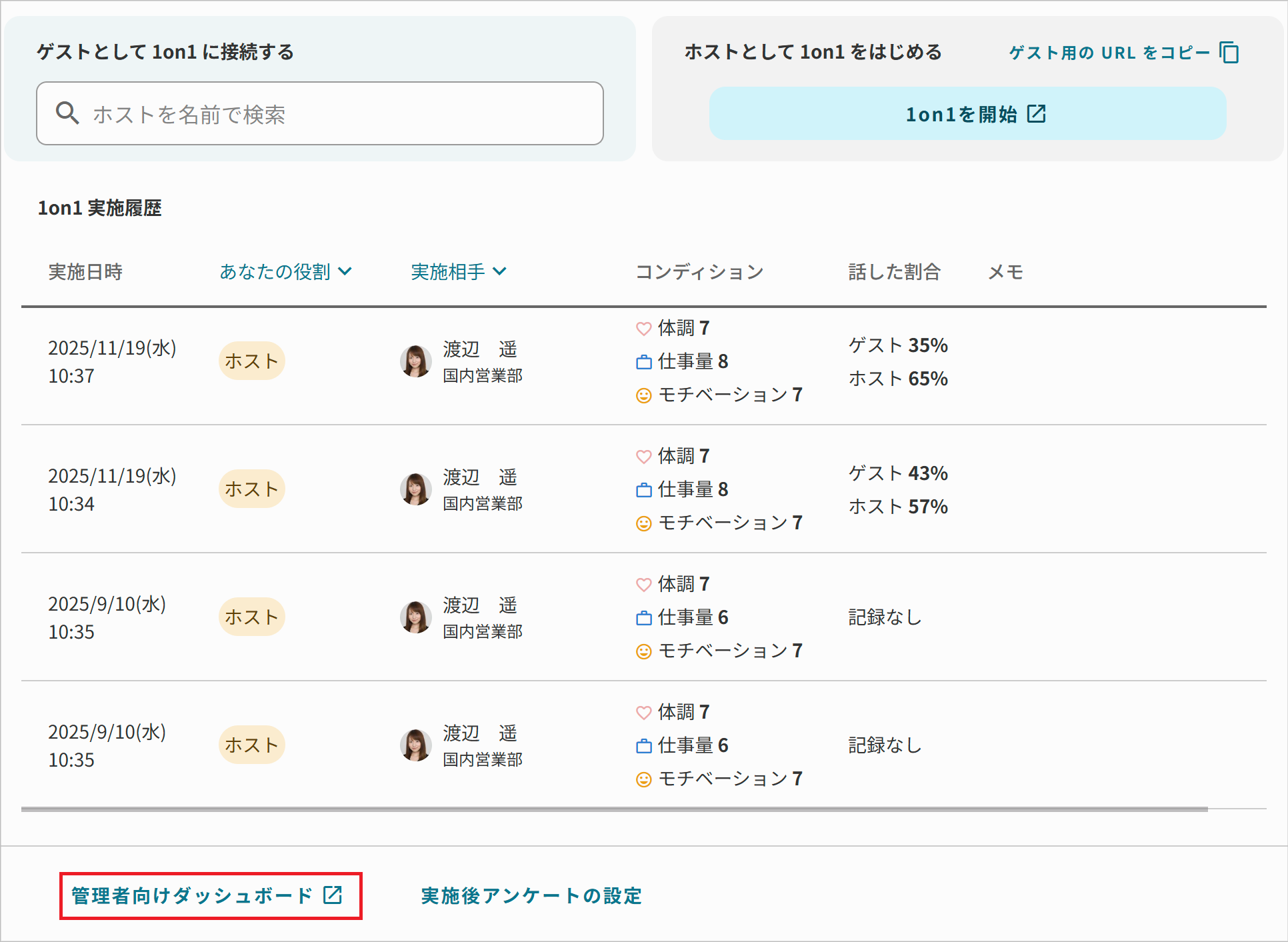Image resolution: width=1288 pixels, height=942 pixels.
Task: Click the 実施日時 column header
Action: pyautogui.click(x=85, y=271)
